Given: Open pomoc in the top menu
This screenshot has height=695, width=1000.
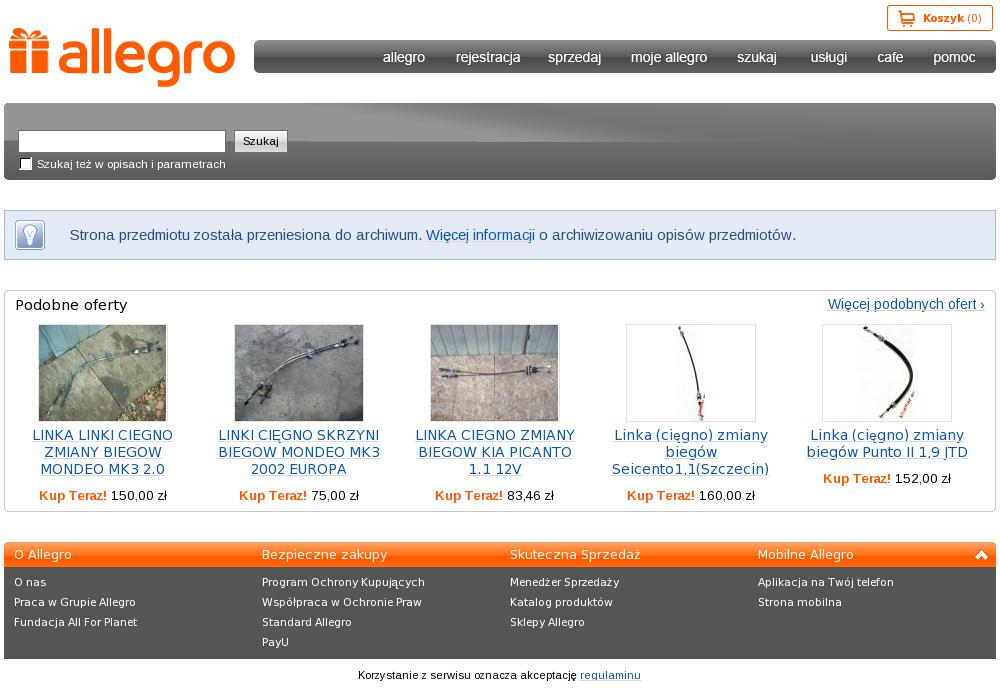Looking at the screenshot, I should 954,57.
